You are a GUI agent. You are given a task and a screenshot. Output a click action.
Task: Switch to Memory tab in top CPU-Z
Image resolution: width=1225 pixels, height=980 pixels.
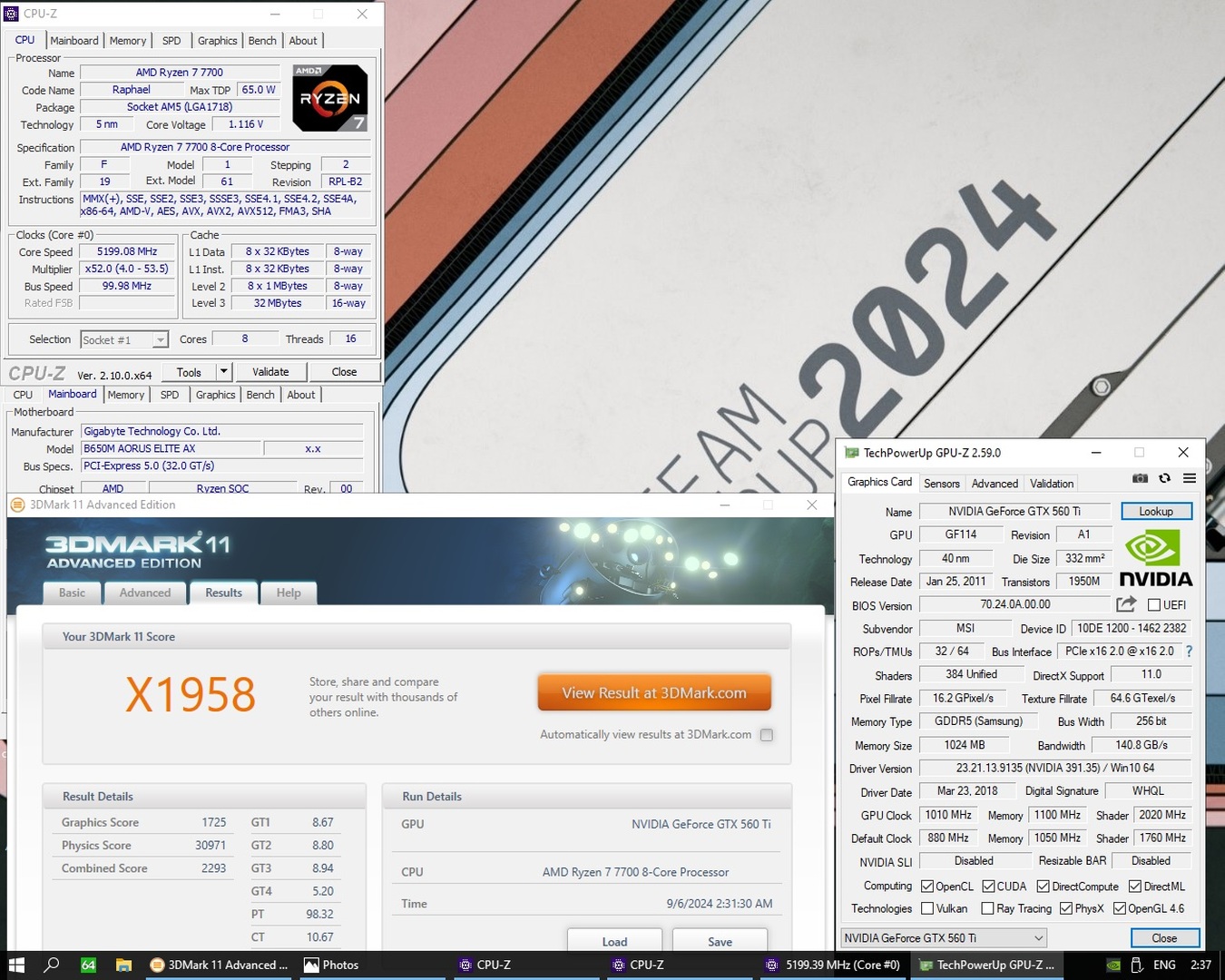click(x=128, y=41)
